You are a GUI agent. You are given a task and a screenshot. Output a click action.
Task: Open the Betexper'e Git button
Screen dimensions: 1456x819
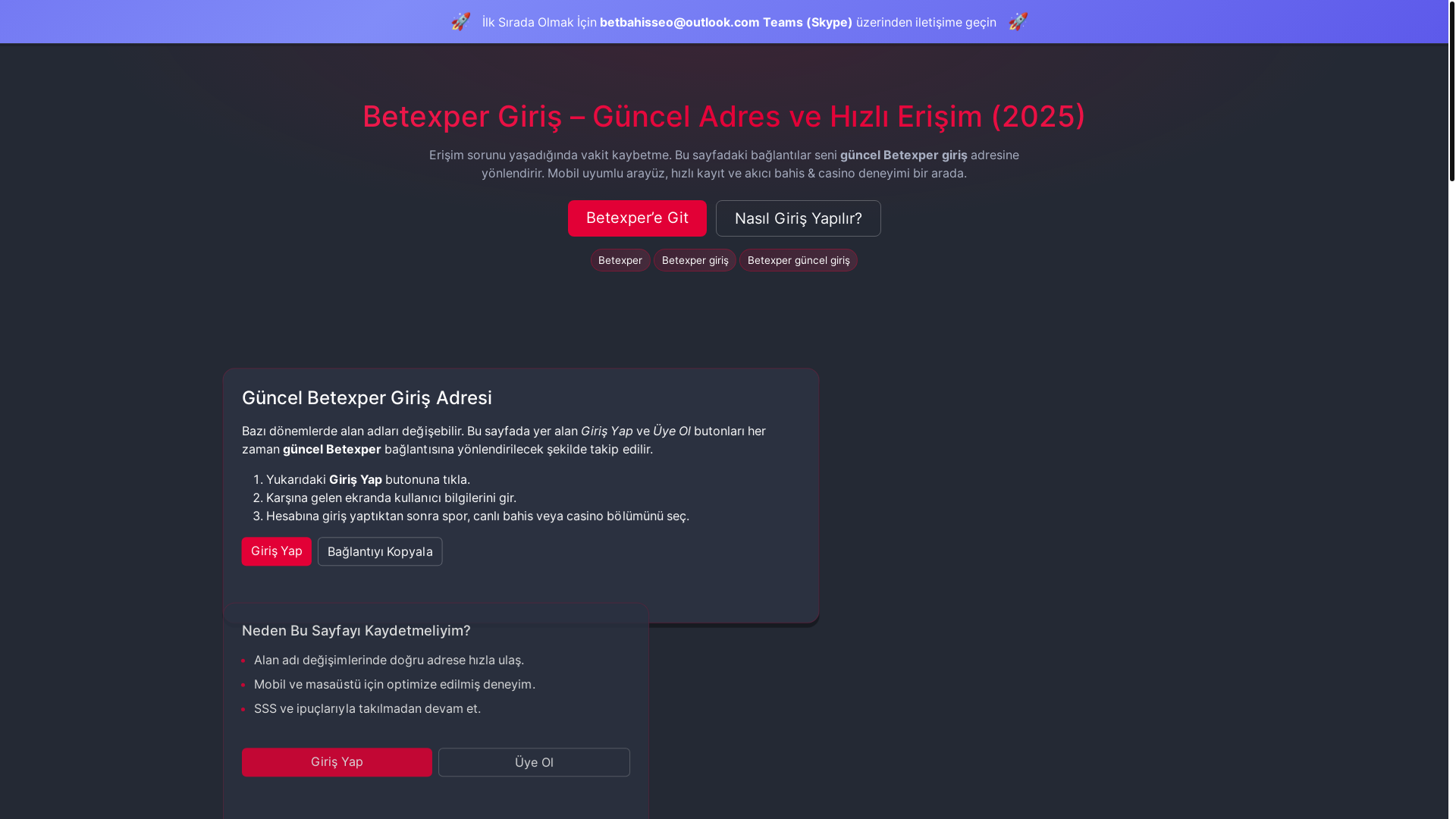[x=637, y=218]
